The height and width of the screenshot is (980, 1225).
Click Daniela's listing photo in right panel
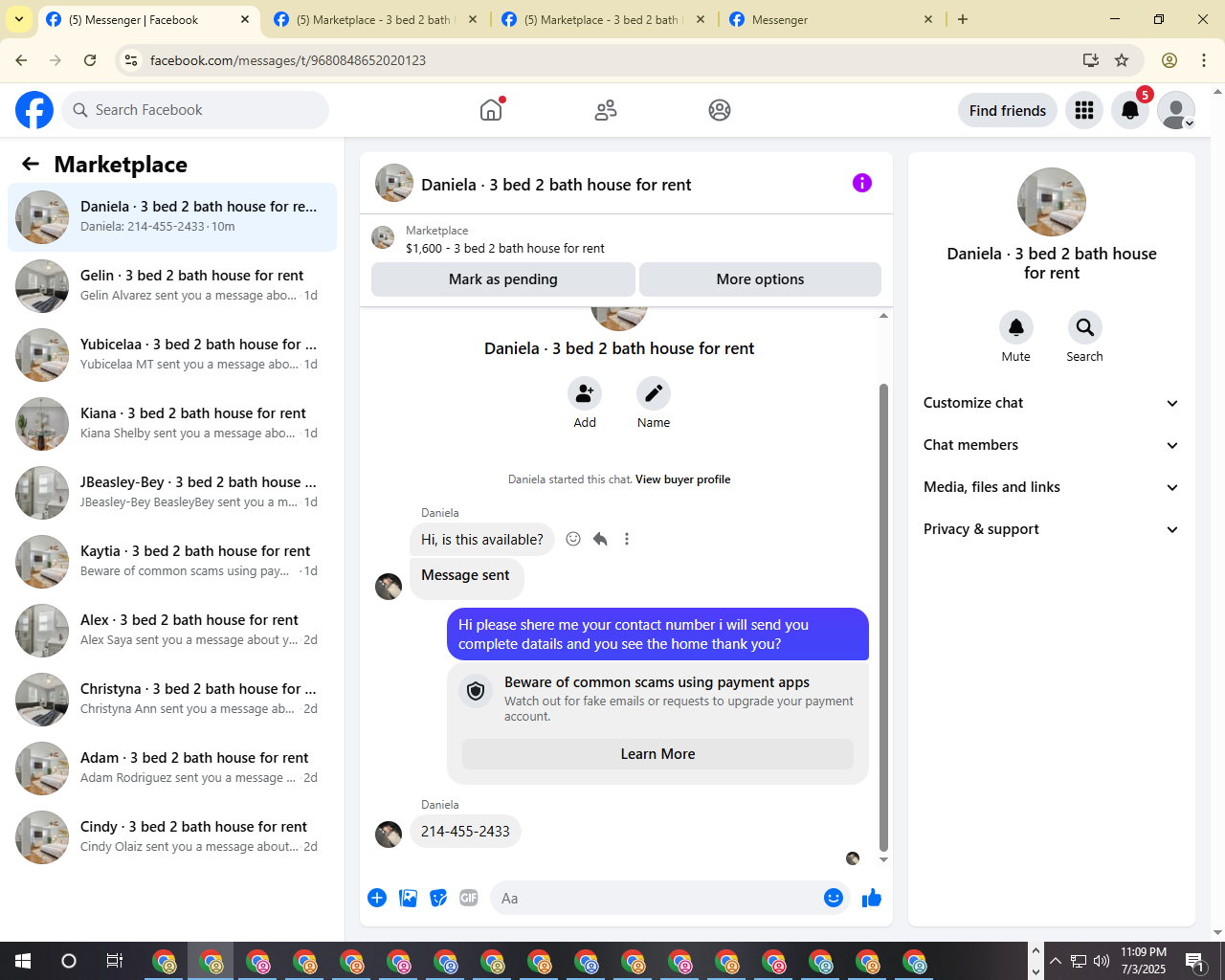click(1052, 202)
